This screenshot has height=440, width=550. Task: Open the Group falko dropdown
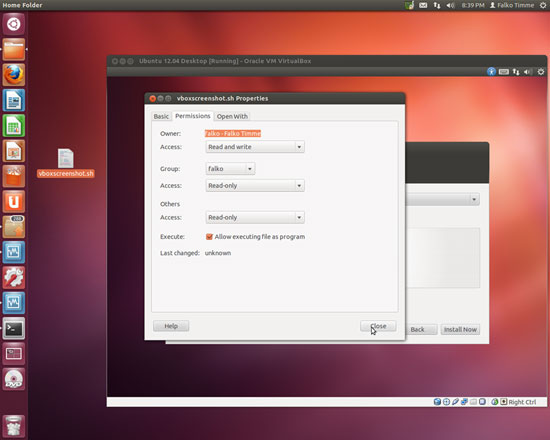click(x=230, y=169)
